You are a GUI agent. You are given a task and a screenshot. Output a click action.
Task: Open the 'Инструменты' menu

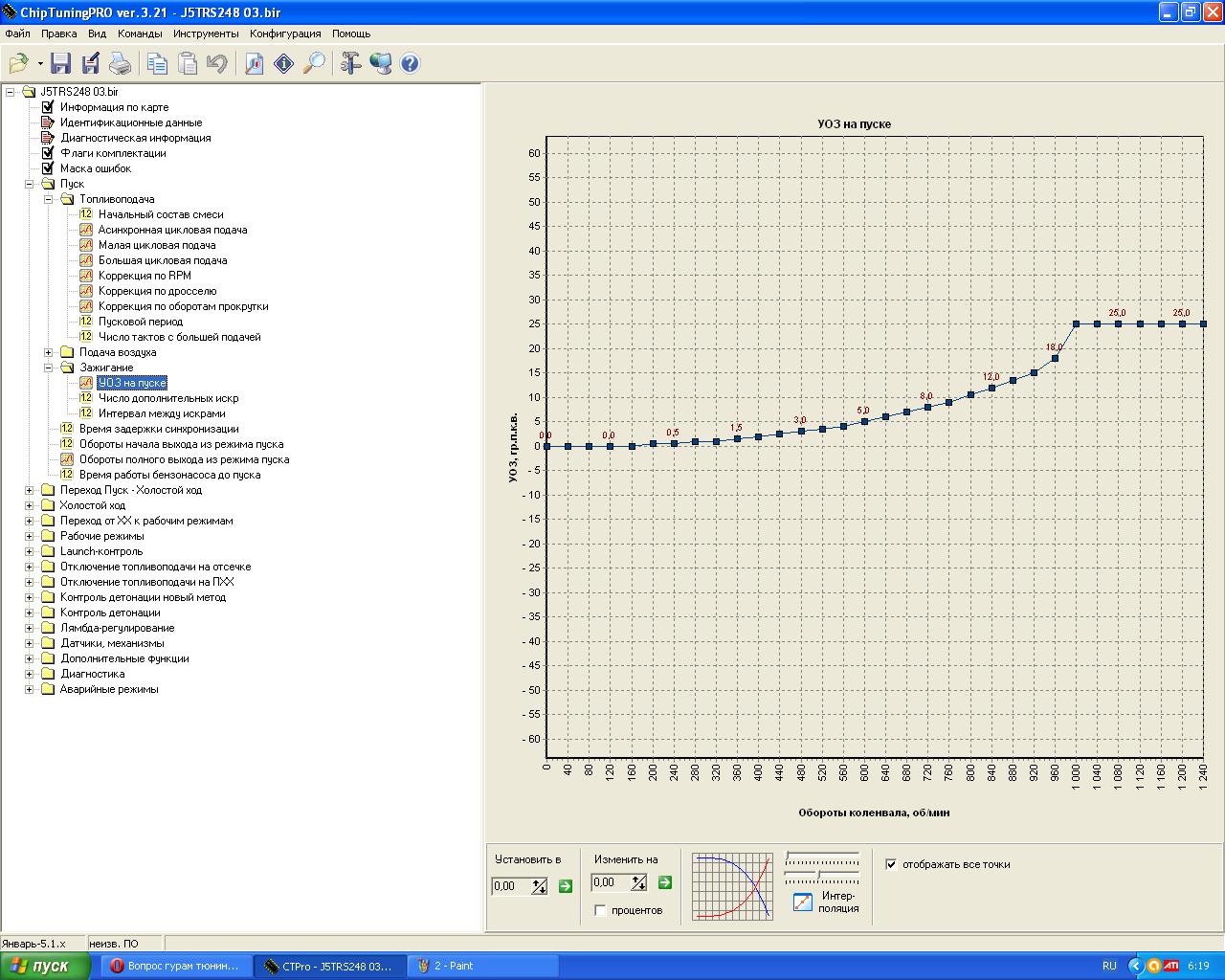[206, 33]
